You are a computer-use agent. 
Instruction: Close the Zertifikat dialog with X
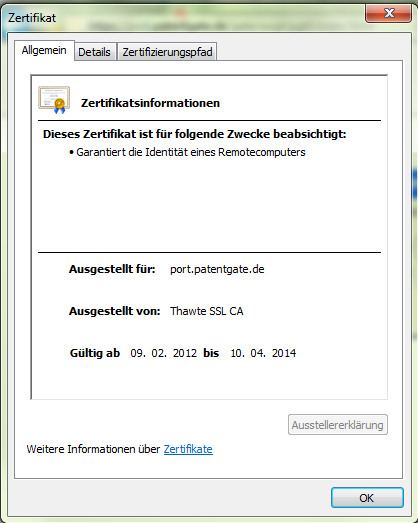(388, 14)
